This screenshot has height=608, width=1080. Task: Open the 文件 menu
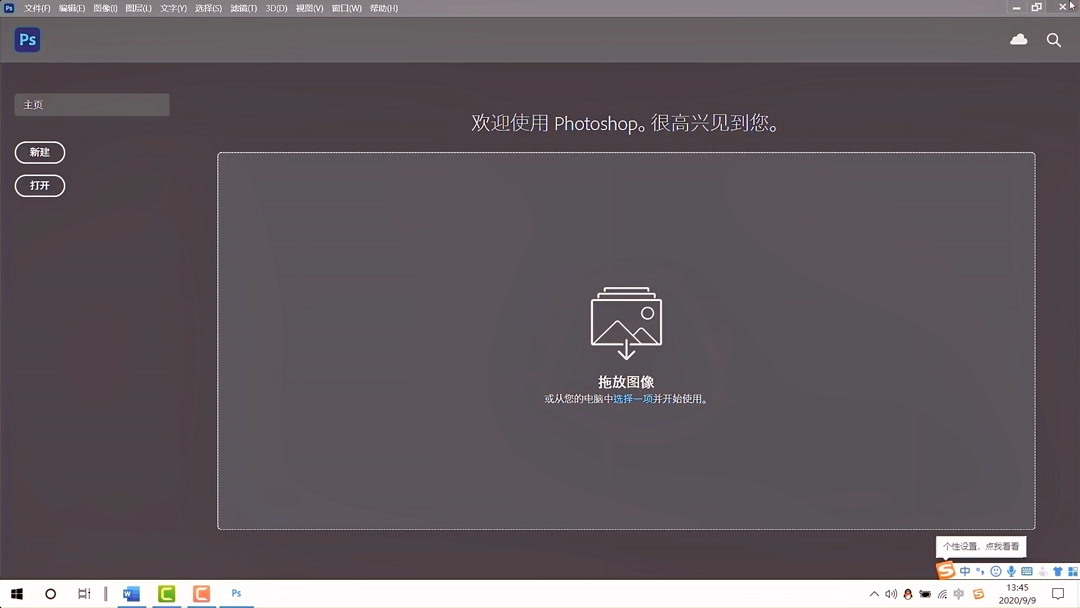point(36,8)
